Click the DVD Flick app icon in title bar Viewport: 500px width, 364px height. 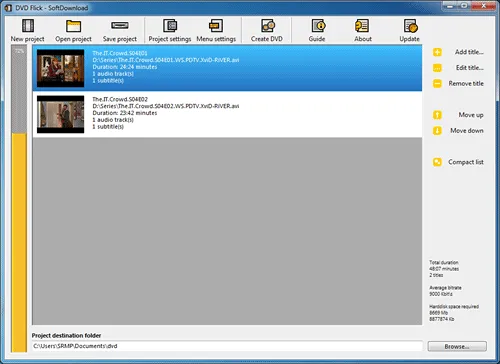point(8,8)
